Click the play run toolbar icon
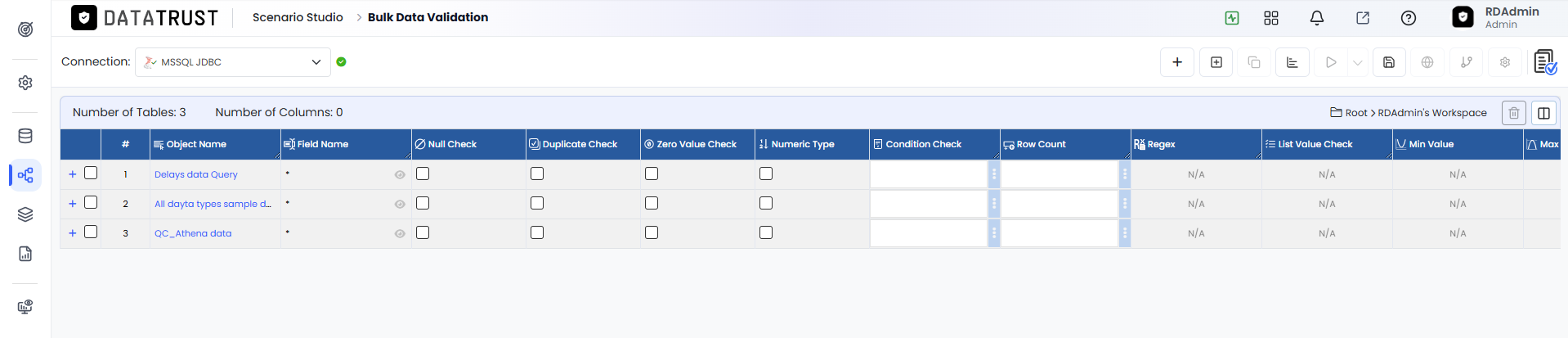1568x338 pixels. [1331, 62]
